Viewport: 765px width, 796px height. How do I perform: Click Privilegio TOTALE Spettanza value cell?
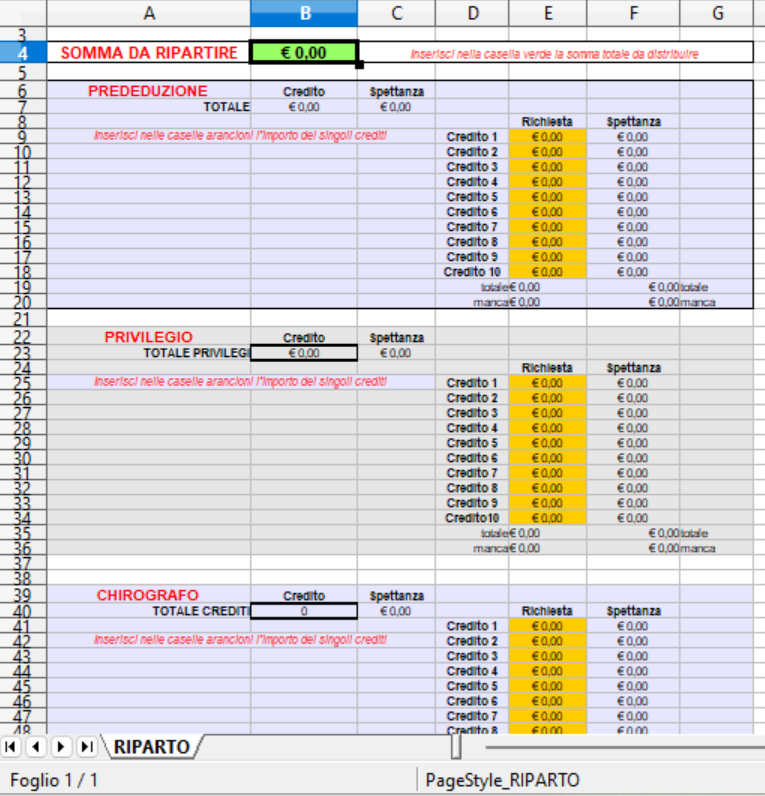click(x=396, y=353)
